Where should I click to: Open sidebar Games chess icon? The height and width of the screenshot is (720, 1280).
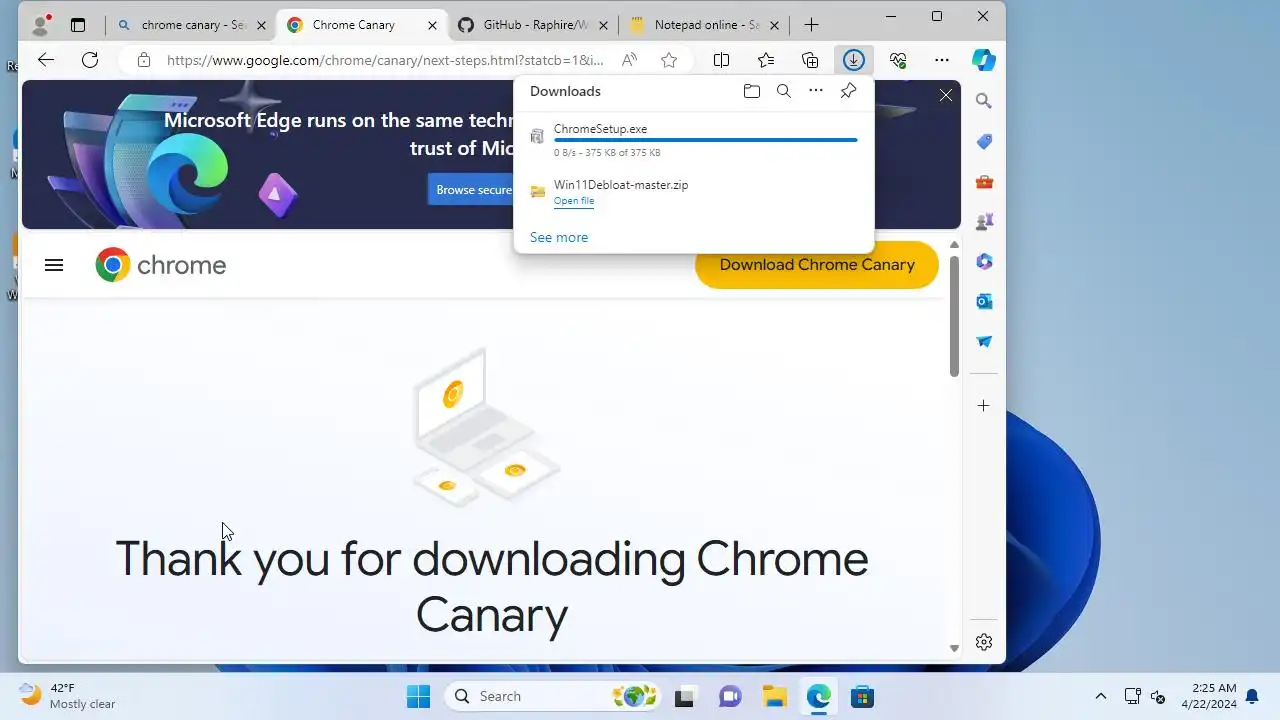pos(984,221)
